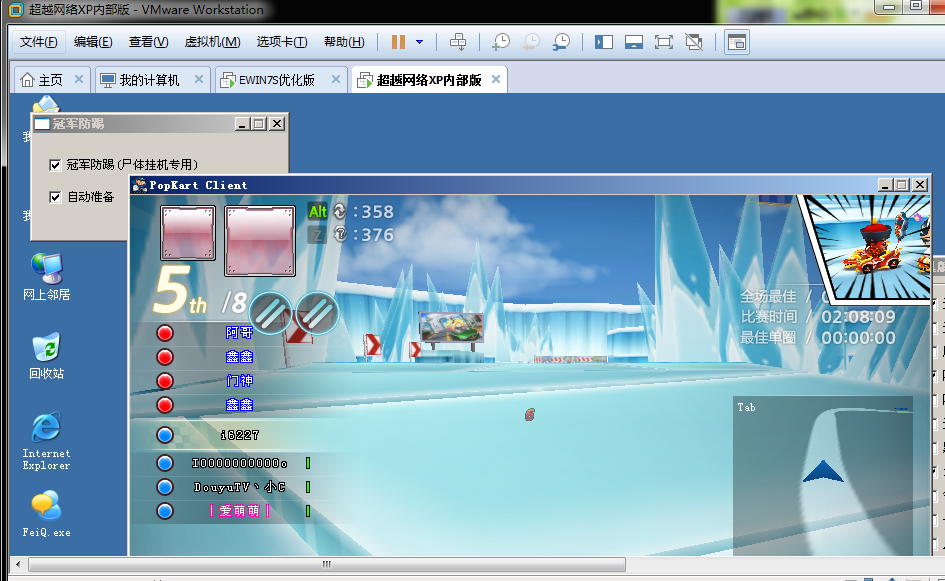945x581 pixels.
Task: Select the 回收站 desktop icon
Action: tap(46, 356)
